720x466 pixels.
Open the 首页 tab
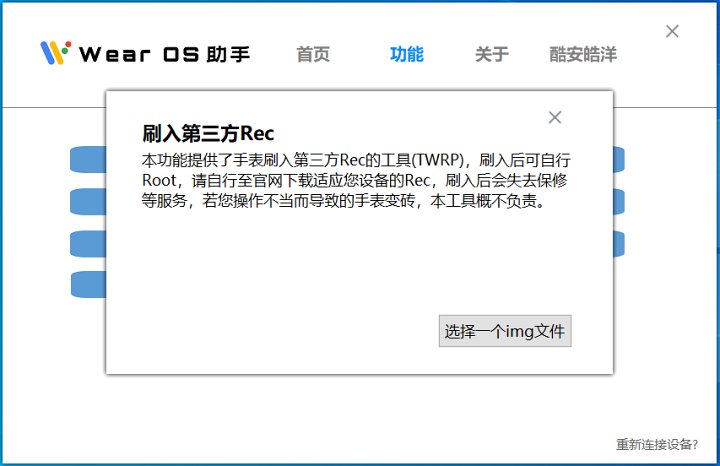(313, 54)
